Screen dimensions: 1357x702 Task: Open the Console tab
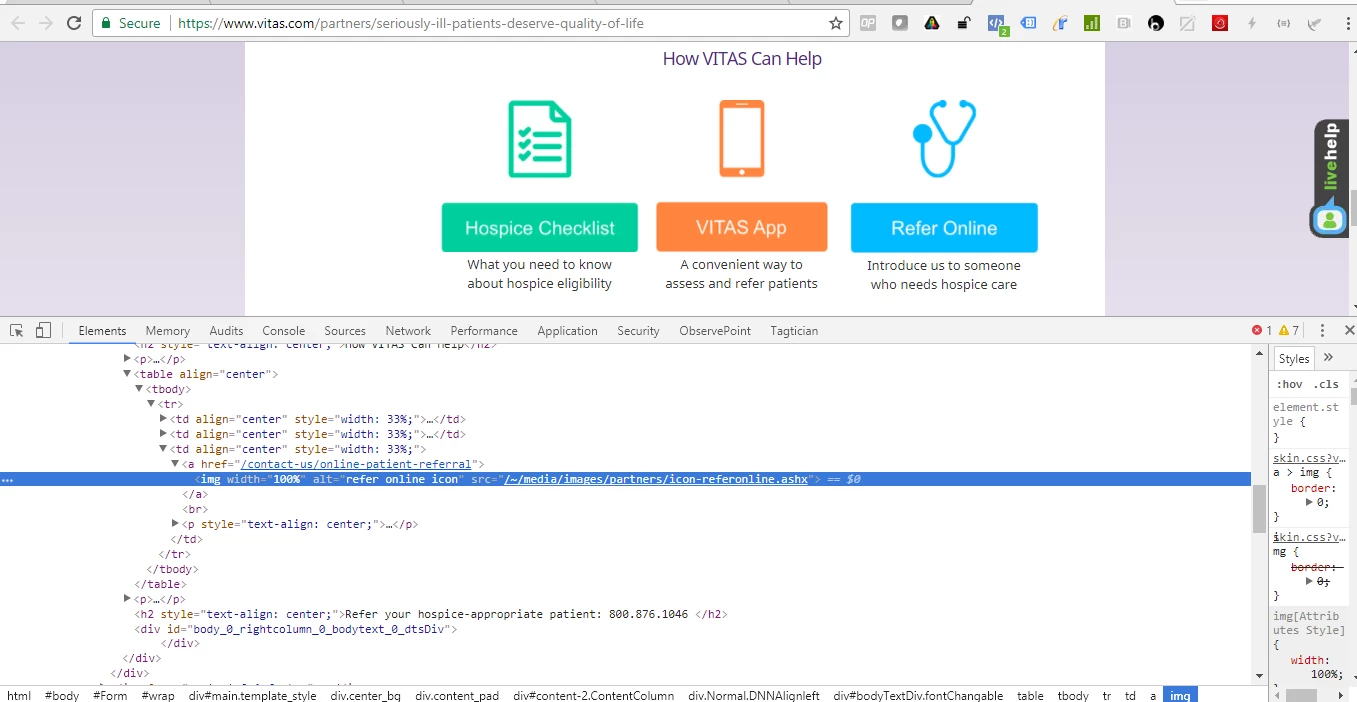284,331
